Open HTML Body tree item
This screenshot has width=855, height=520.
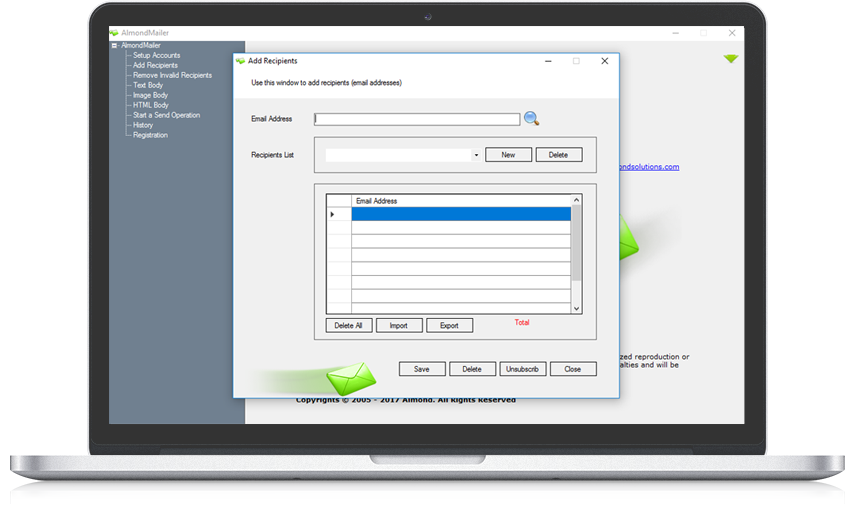pyautogui.click(x=151, y=105)
